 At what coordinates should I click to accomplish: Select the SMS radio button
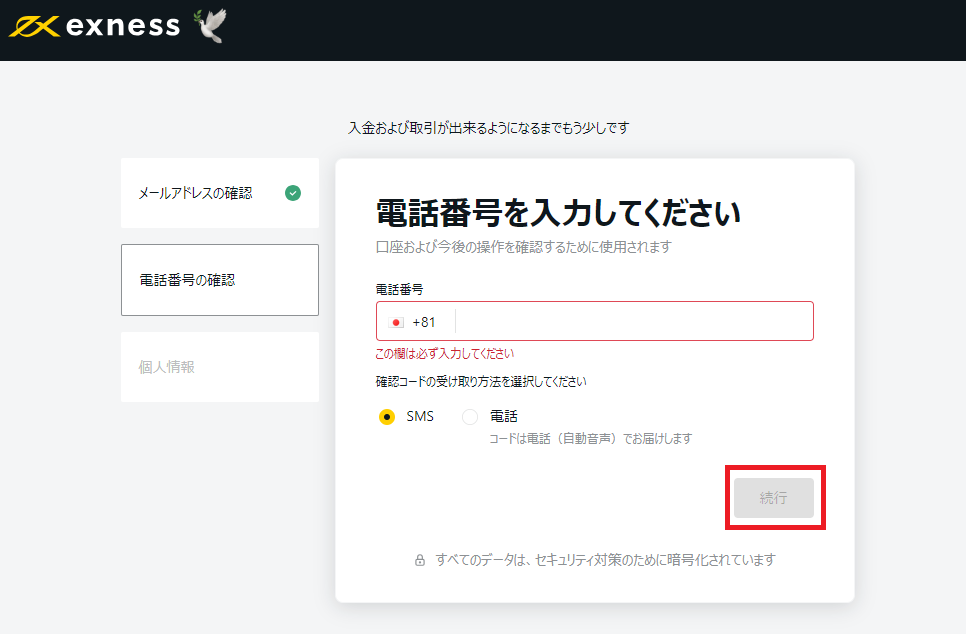tap(387, 417)
